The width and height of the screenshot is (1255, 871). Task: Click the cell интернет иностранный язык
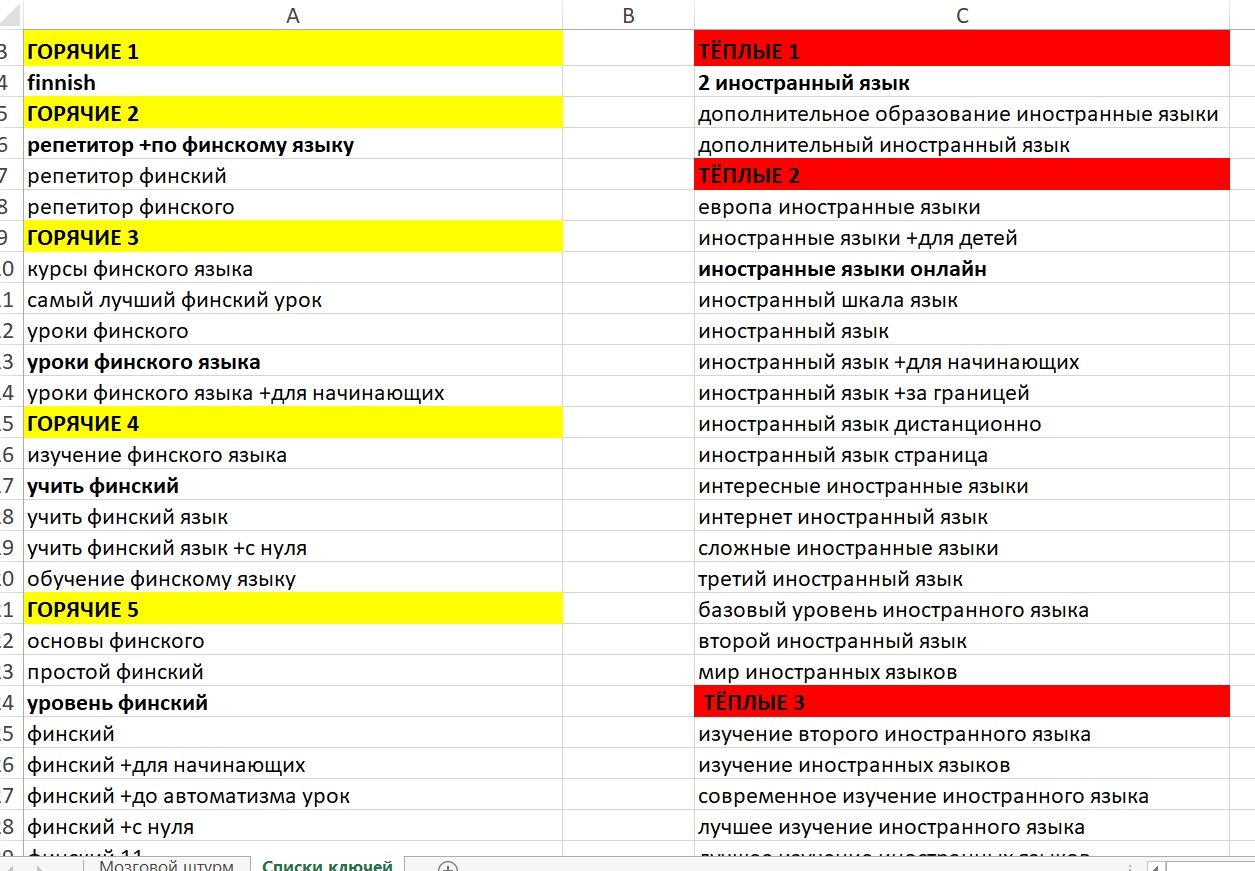point(962,516)
